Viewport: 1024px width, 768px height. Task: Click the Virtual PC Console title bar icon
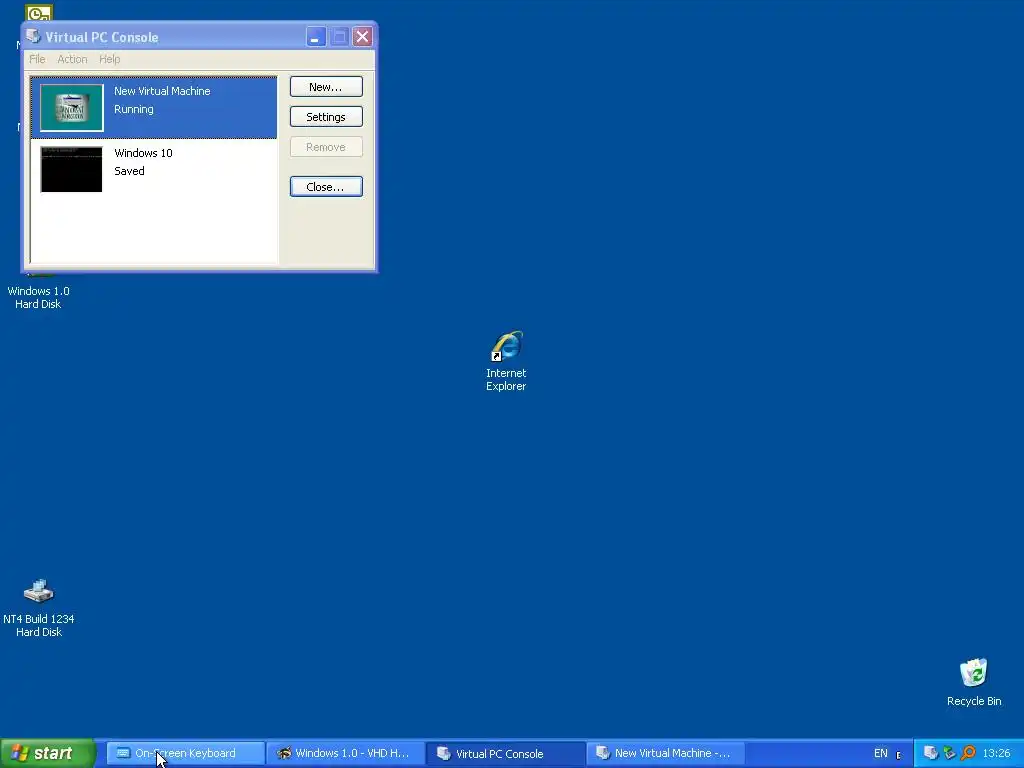click(x=33, y=37)
